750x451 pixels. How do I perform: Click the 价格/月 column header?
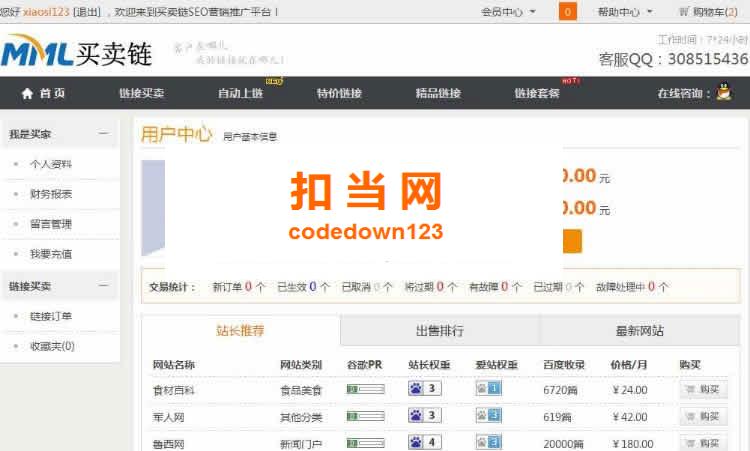(x=629, y=364)
